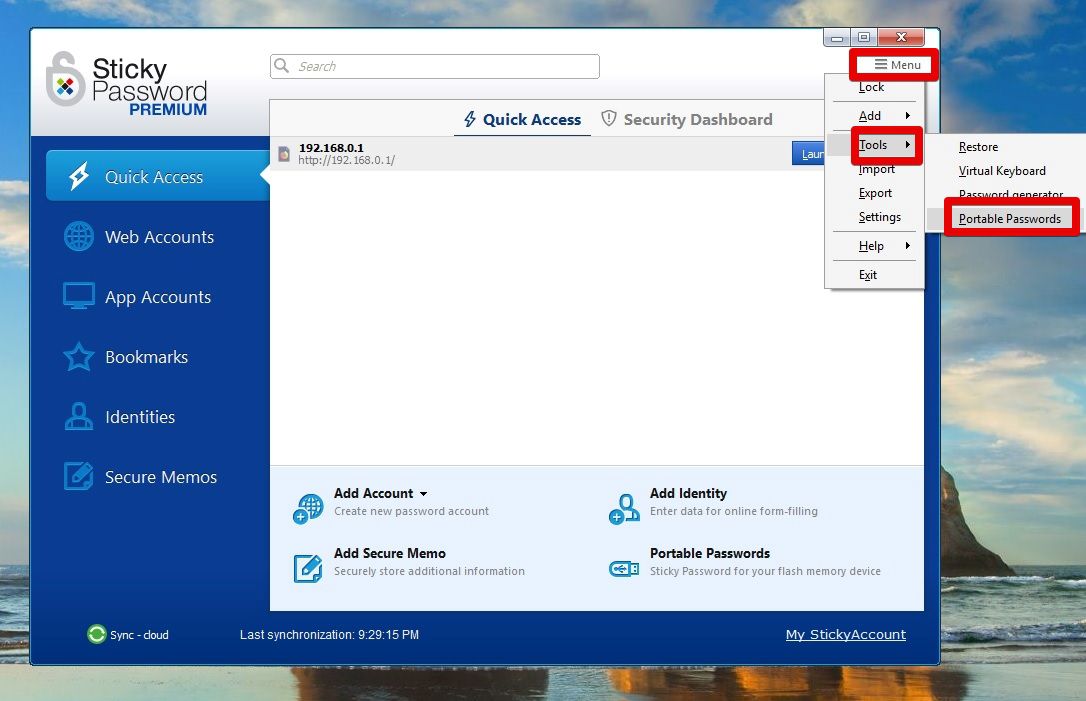Open Virtual Keyboard from the Tools submenu
This screenshot has height=701, width=1086.
tap(1002, 171)
